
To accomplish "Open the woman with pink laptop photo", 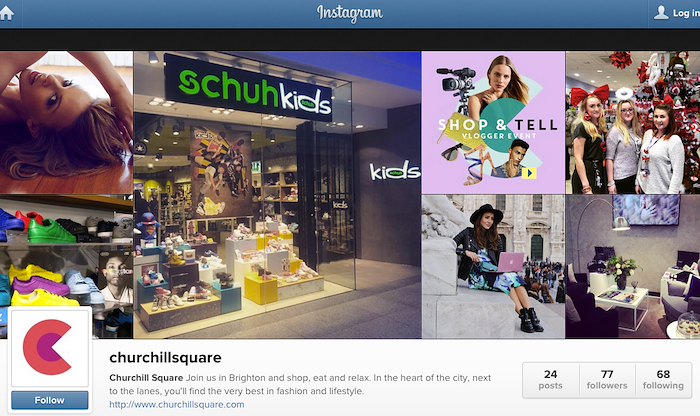I will click(493, 266).
